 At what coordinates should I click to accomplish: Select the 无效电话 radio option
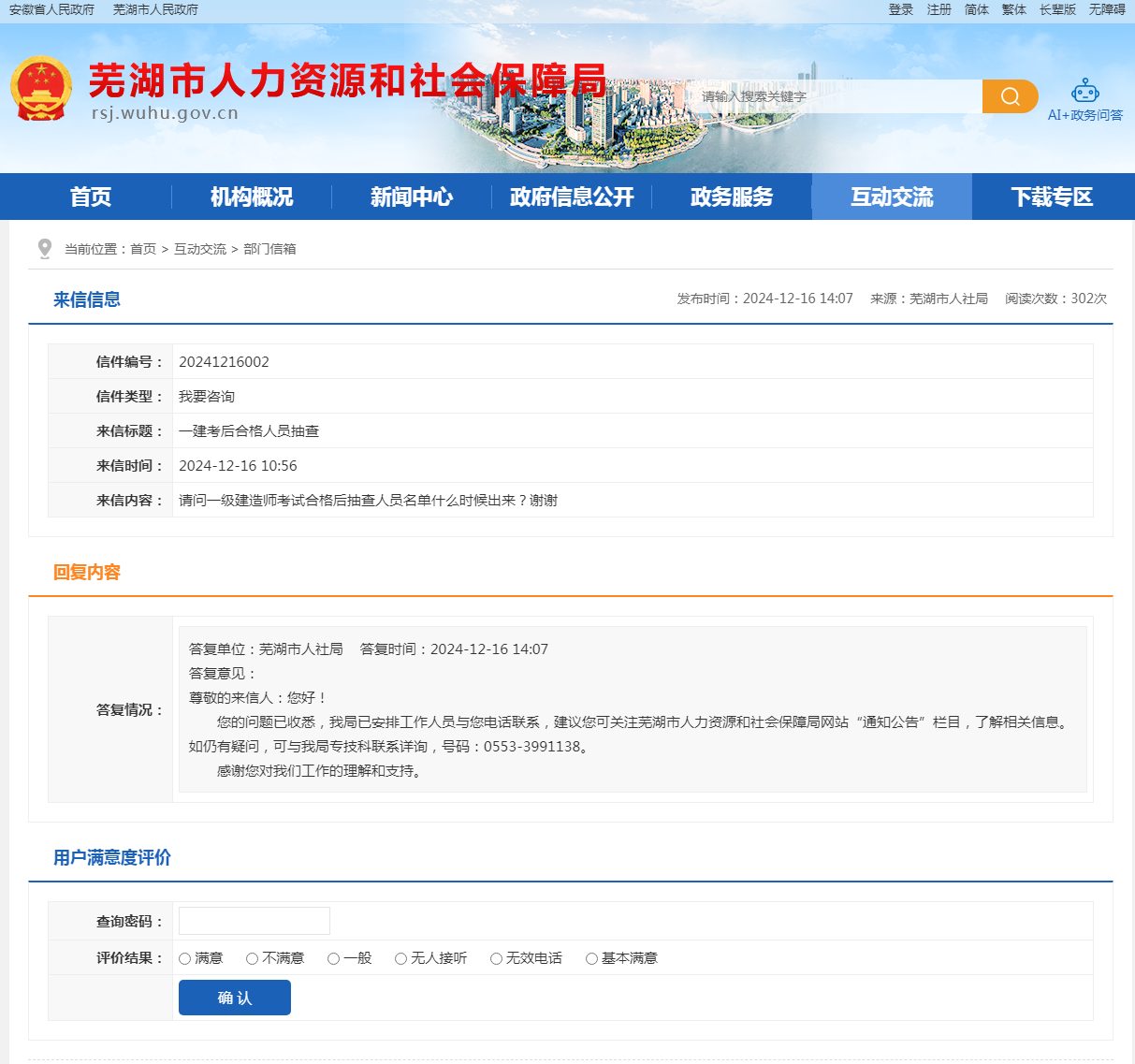click(x=496, y=958)
